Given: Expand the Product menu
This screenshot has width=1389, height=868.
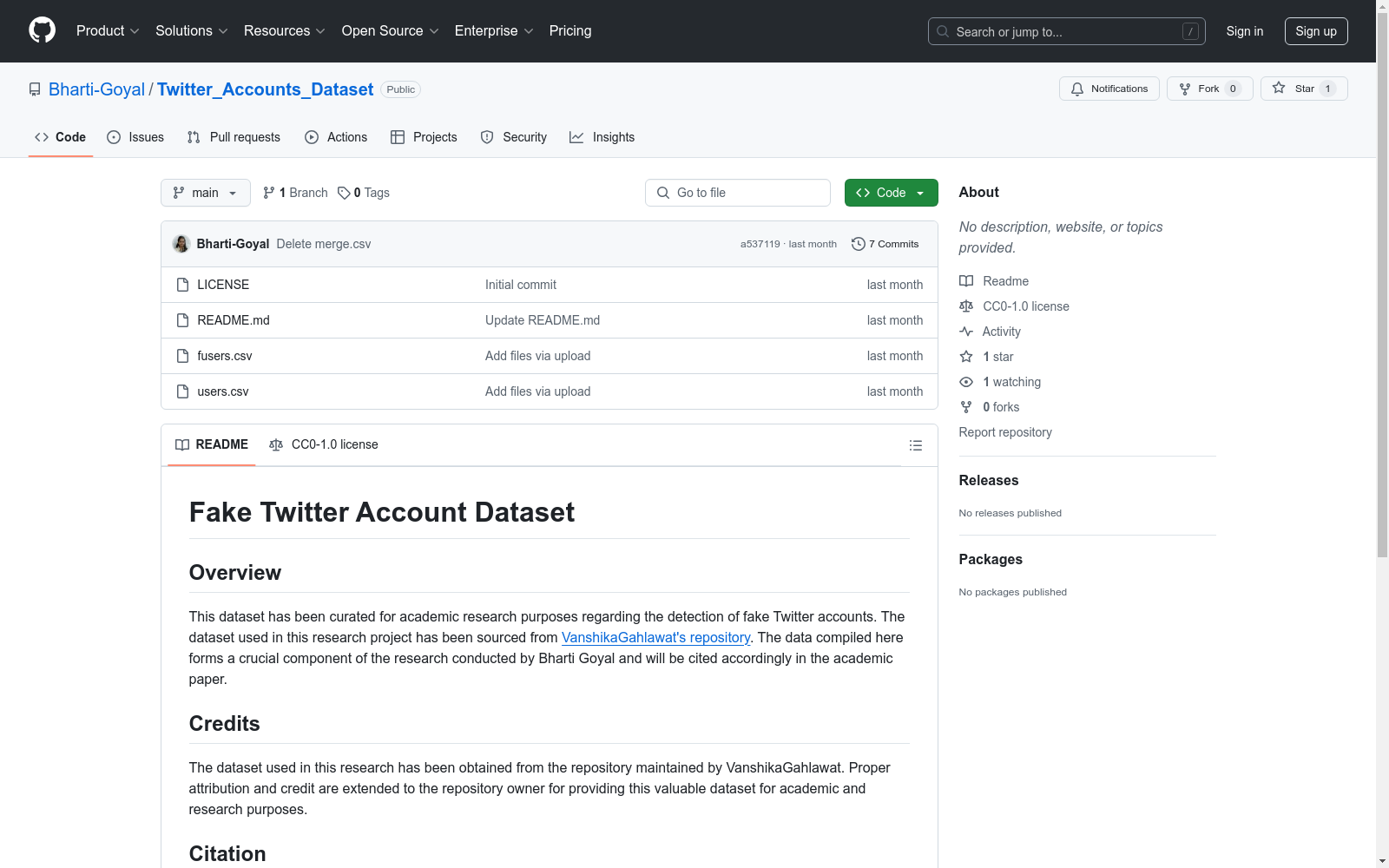Looking at the screenshot, I should point(108,31).
